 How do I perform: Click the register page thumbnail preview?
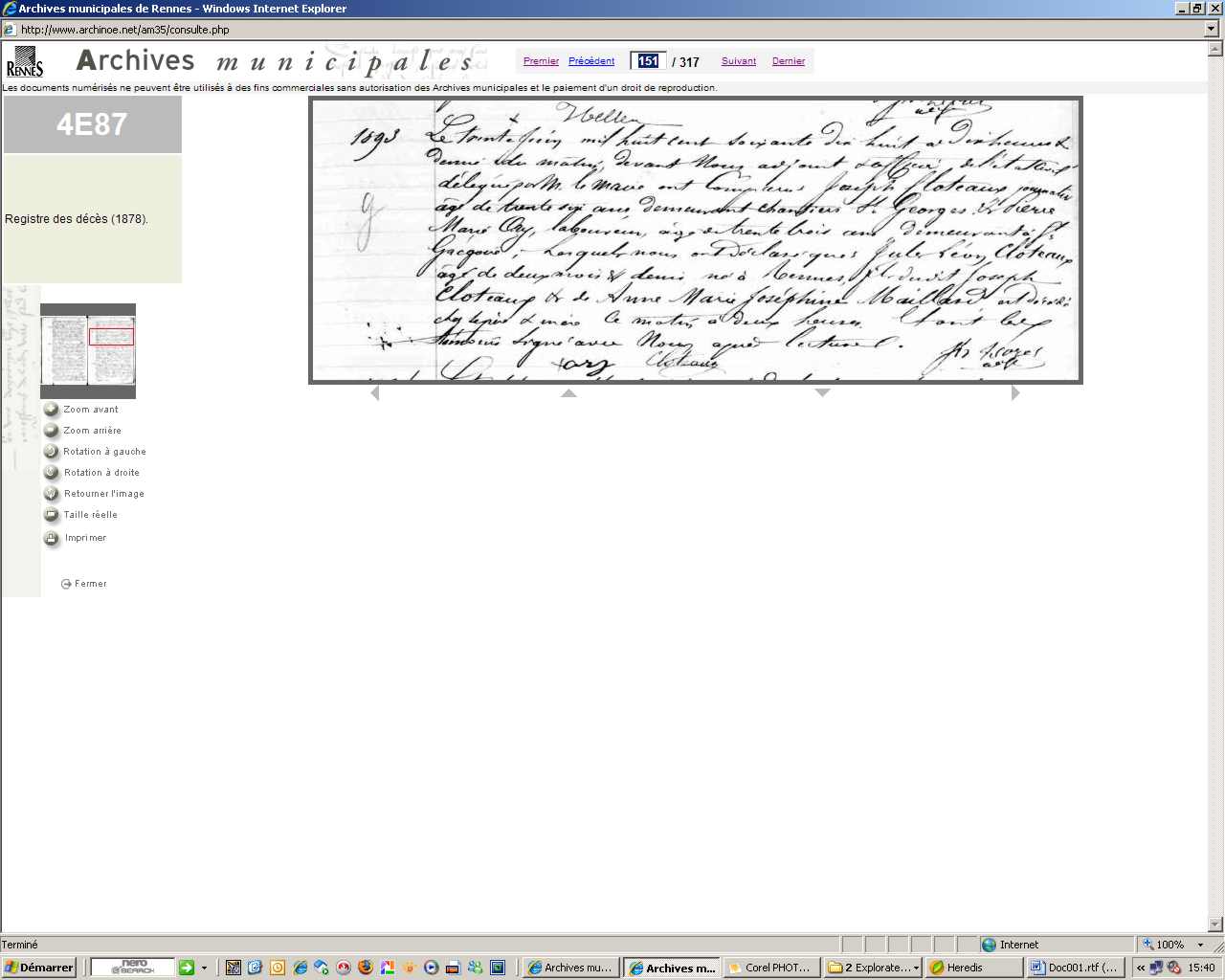[x=88, y=350]
